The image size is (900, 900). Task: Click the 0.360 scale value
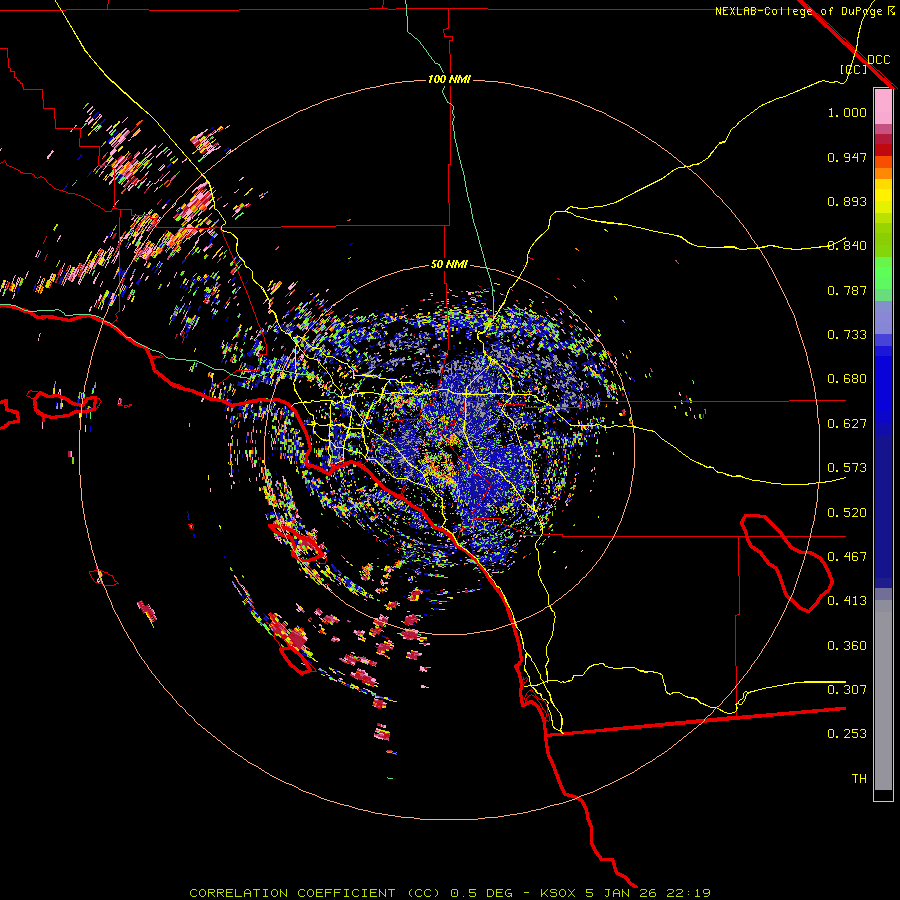pos(847,646)
